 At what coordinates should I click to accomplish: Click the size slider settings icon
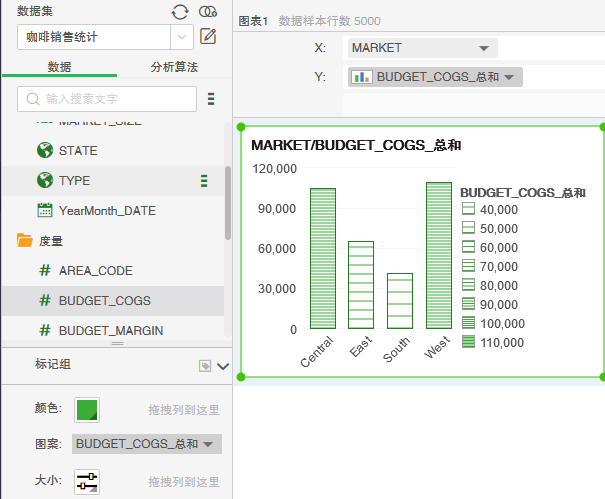tap(87, 482)
